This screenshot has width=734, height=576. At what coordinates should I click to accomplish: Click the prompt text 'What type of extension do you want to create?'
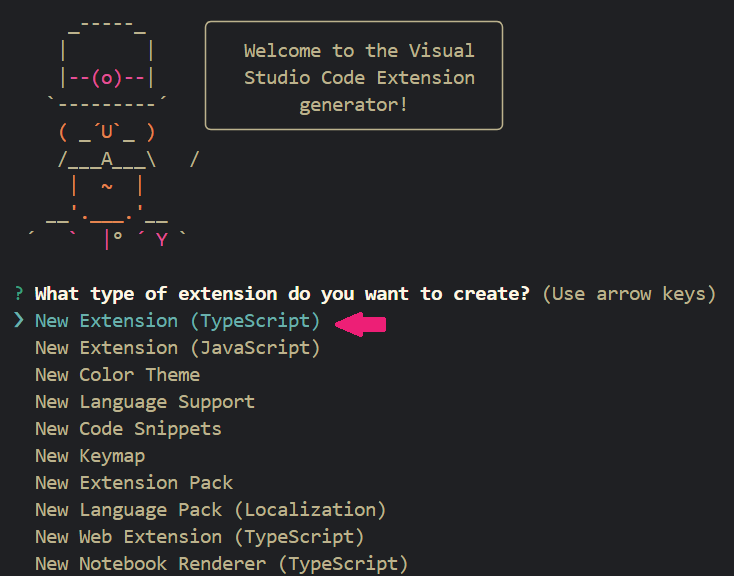coord(282,294)
